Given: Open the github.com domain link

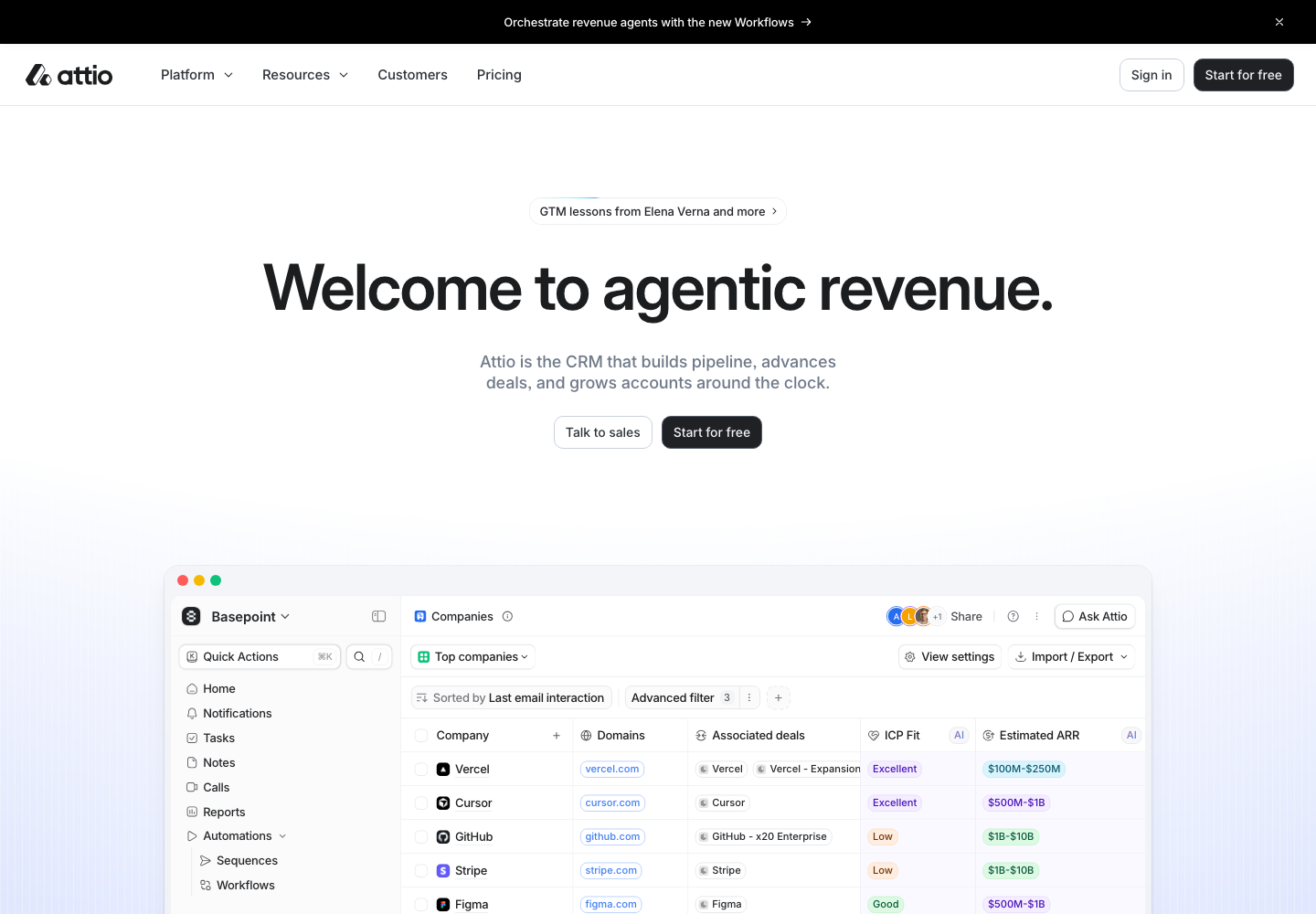Looking at the screenshot, I should (612, 836).
